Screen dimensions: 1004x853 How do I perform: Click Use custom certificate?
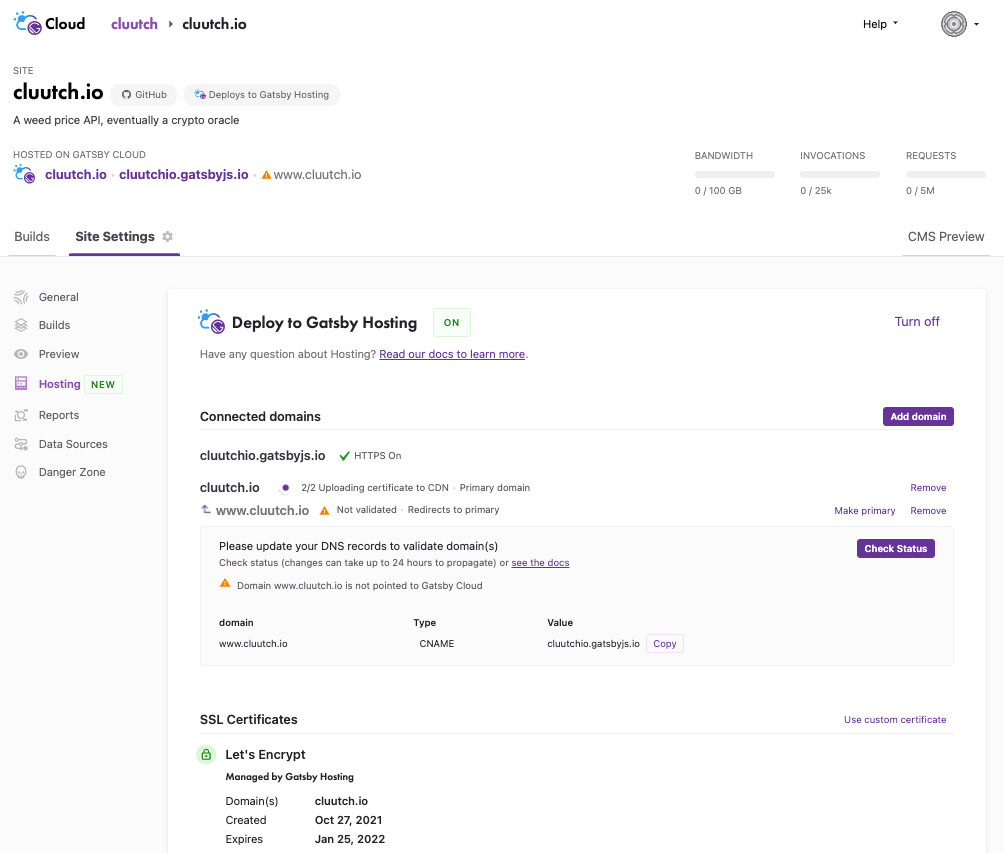point(895,720)
